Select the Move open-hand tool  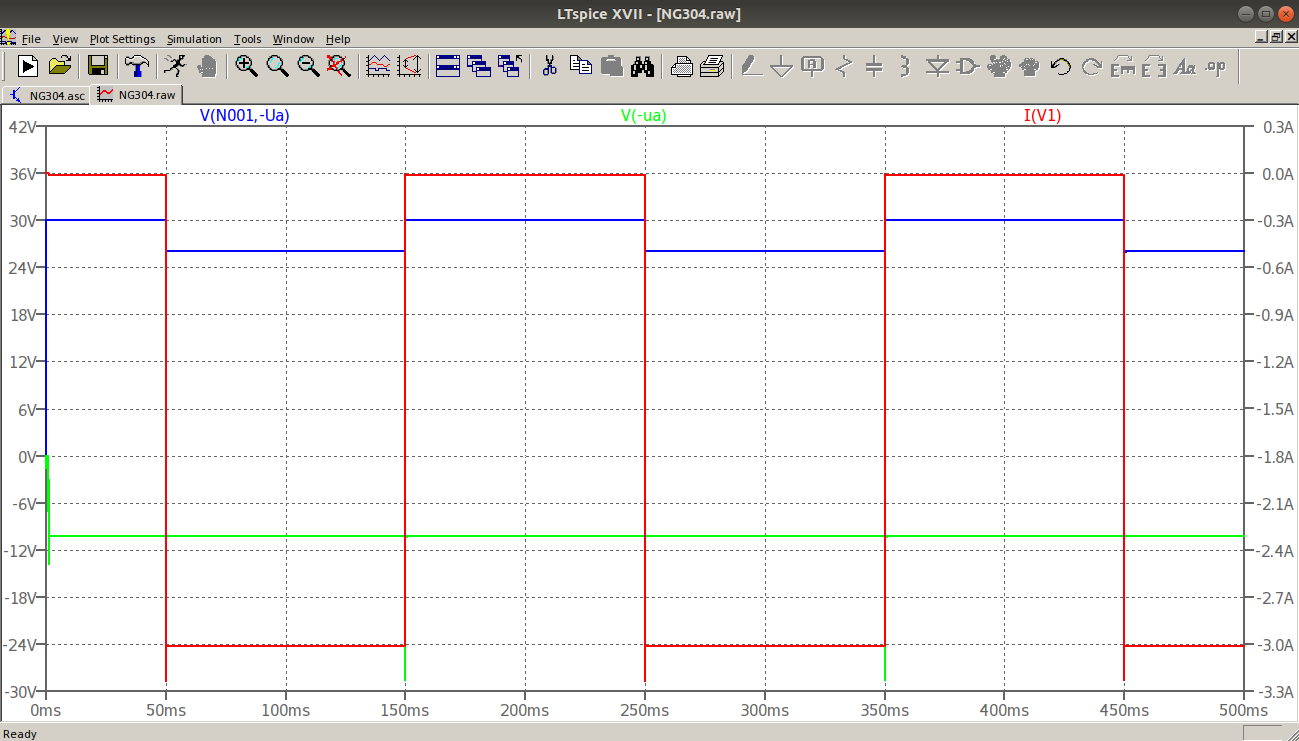pos(999,66)
